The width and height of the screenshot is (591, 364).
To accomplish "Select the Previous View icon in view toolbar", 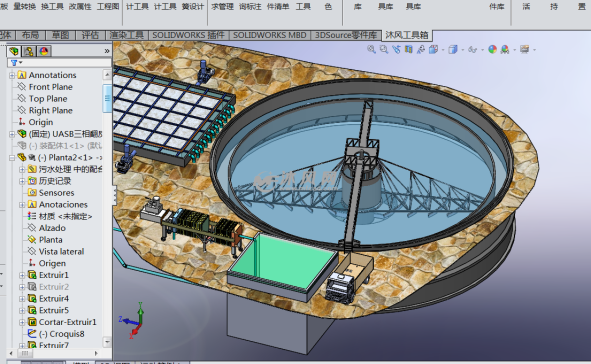I will click(x=396, y=49).
